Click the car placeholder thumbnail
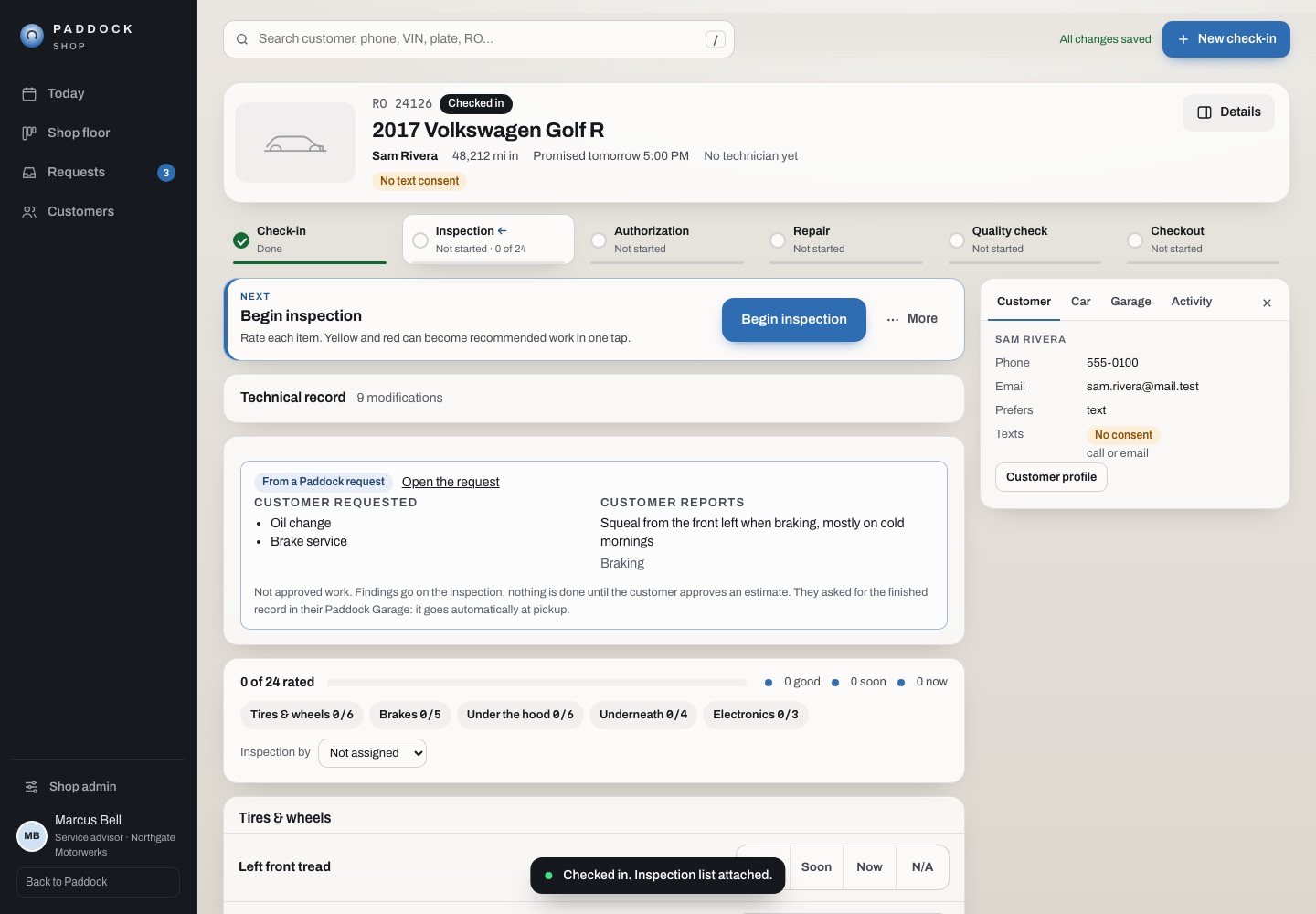 (295, 143)
